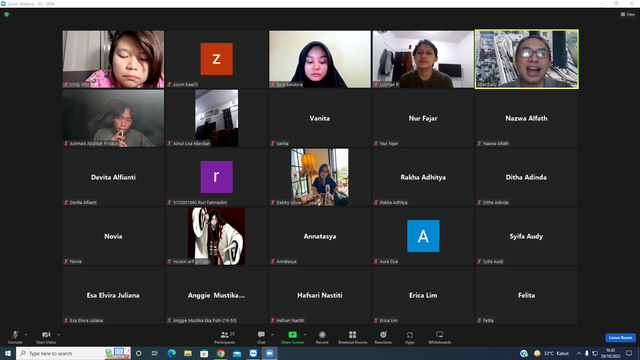Select Ainul Lisa Mardian's video tile
This screenshot has width=640, height=360.
(x=216, y=118)
